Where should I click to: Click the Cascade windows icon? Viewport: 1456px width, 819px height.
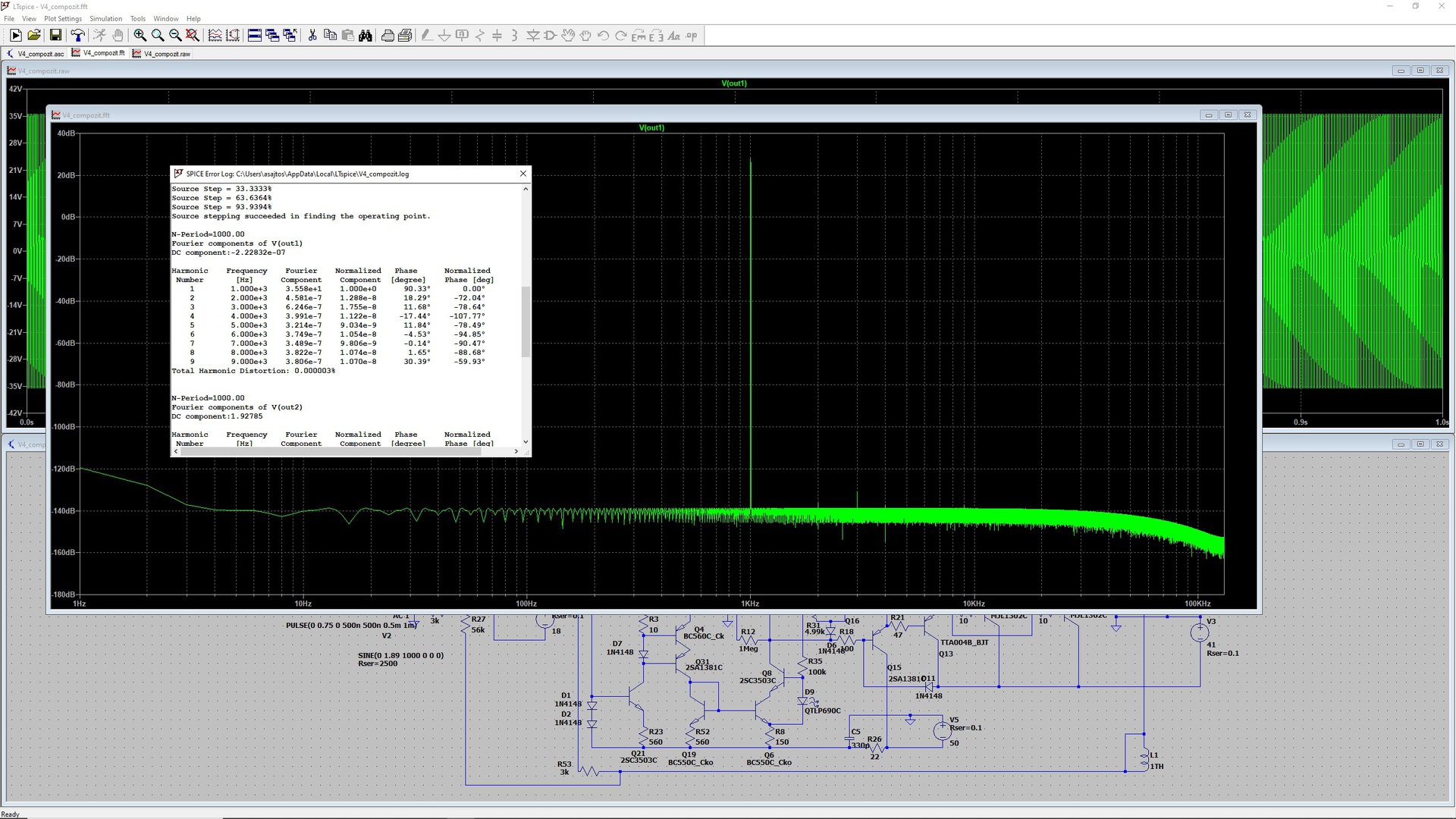pyautogui.click(x=272, y=36)
